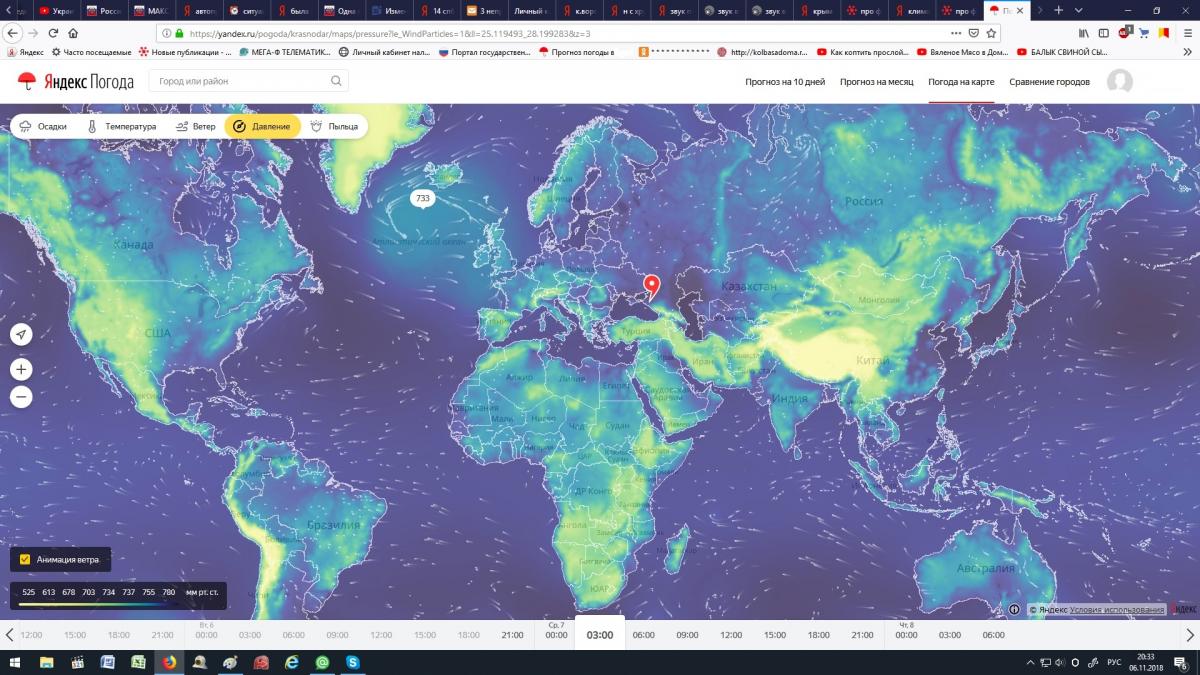1200x675 pixels.
Task: Open File Explorer from the taskbar
Action: [46, 662]
